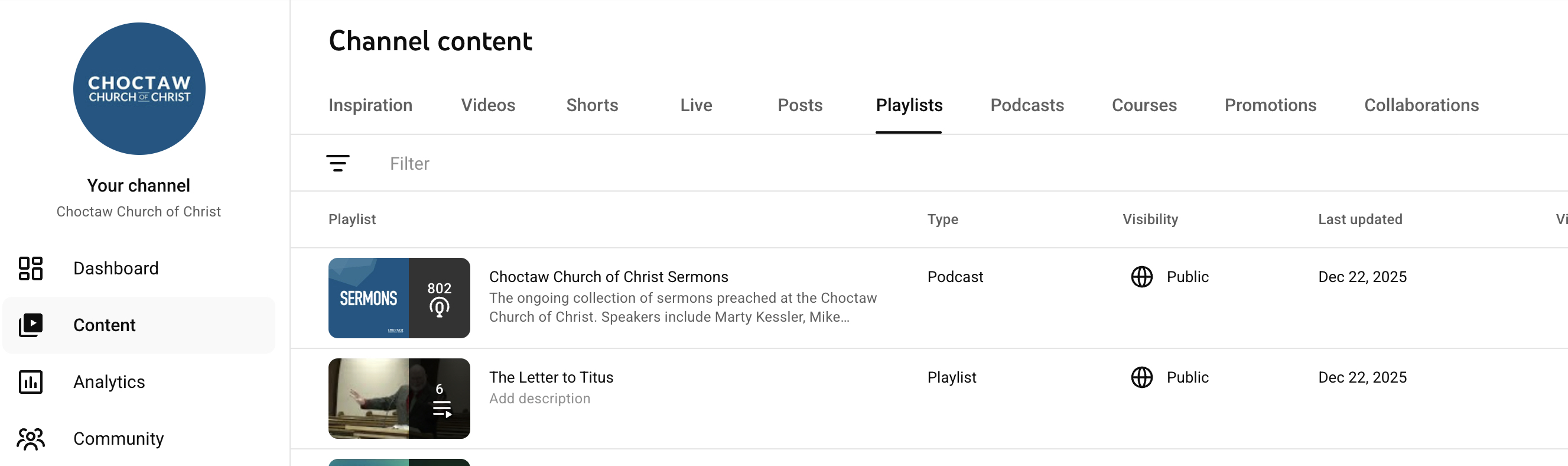
Task: Click the Choctaw Church channel avatar
Action: (x=139, y=89)
